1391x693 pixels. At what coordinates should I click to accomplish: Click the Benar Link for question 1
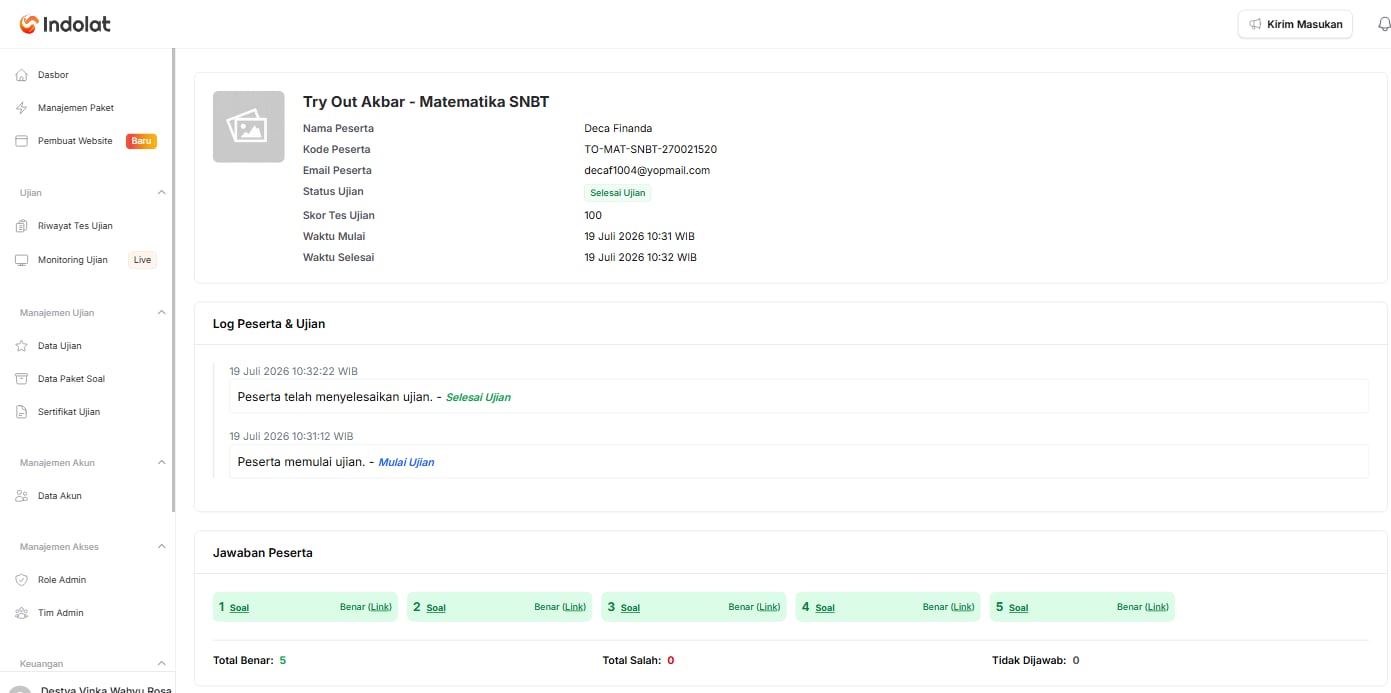(x=380, y=607)
